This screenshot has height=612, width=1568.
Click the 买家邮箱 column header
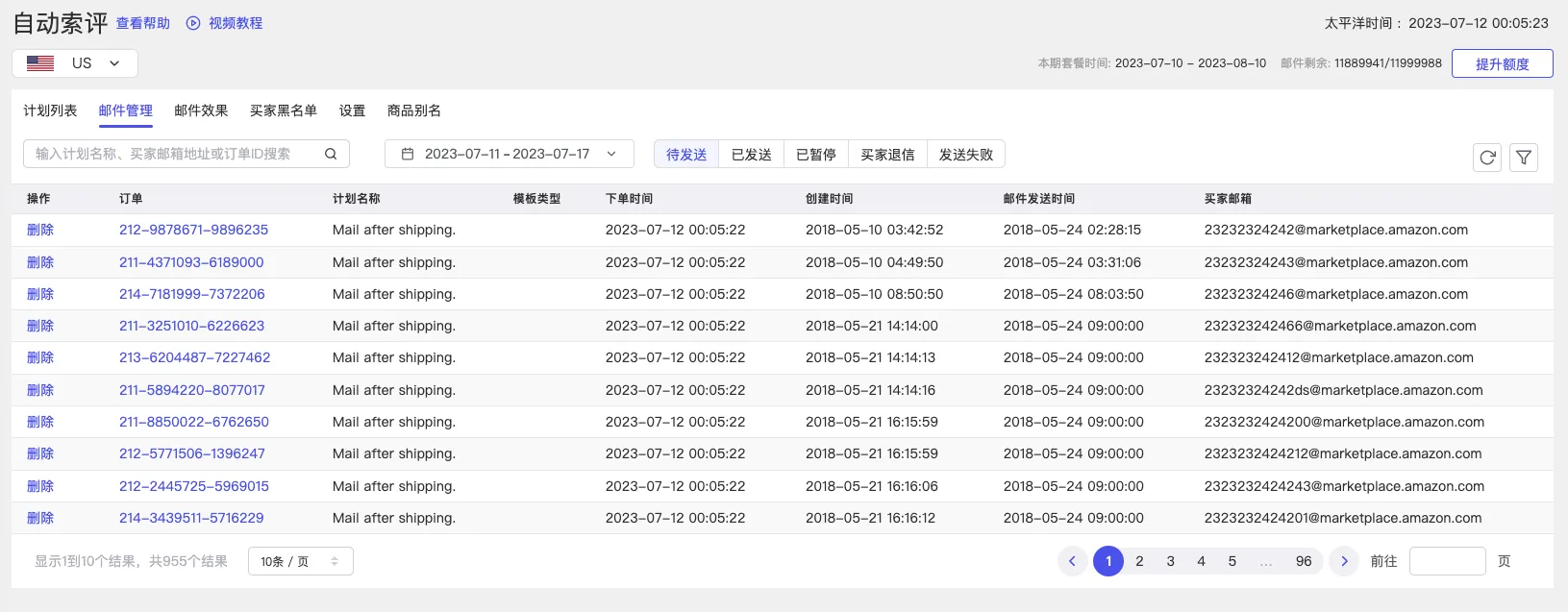point(1228,199)
